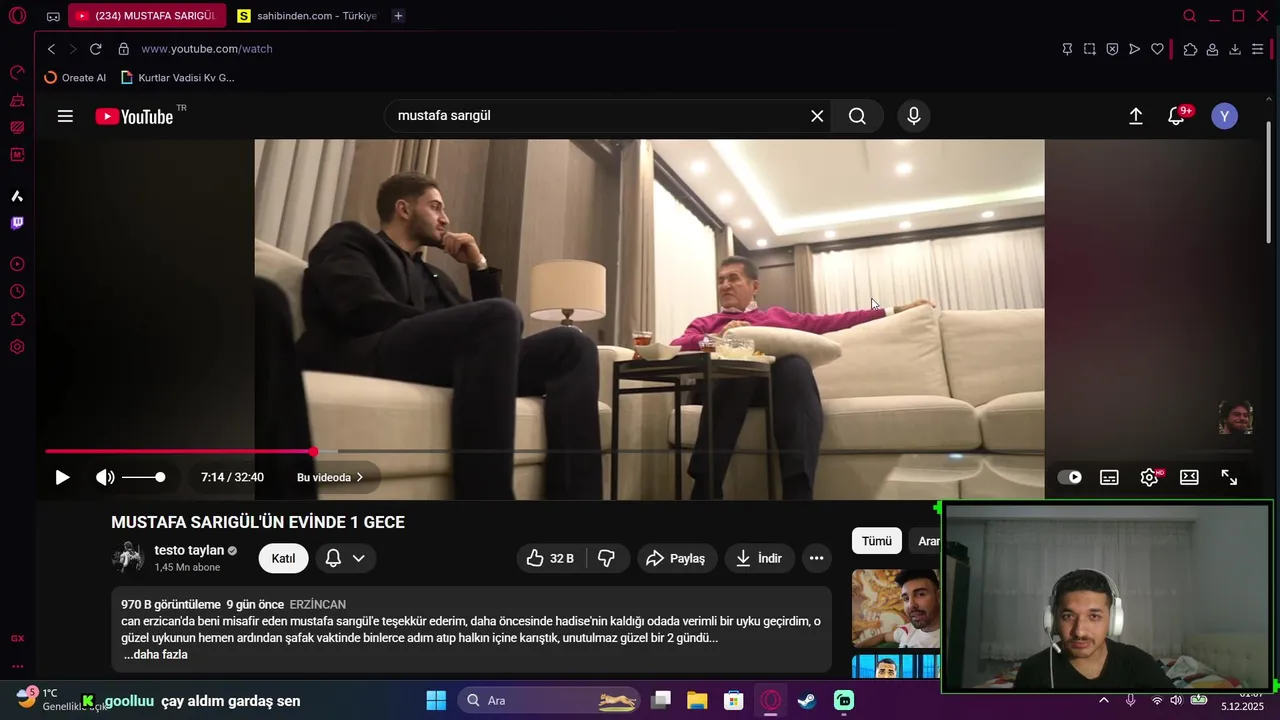The height and width of the screenshot is (720, 1280).
Task: Open notification bell dropdown for channel
Action: [345, 558]
